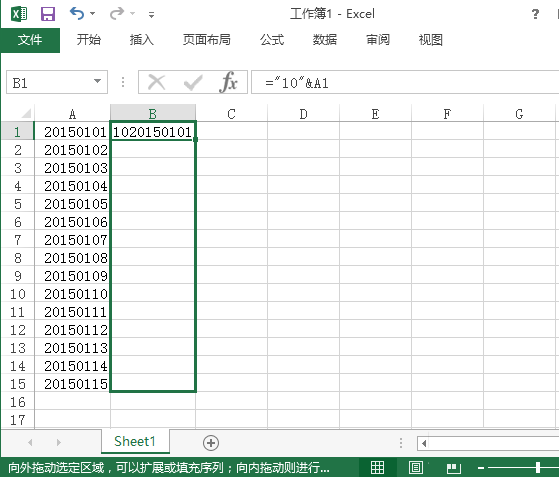Viewport: 559px width, 477px height.
Task: Expand the Name Box dropdown
Action: [97, 81]
